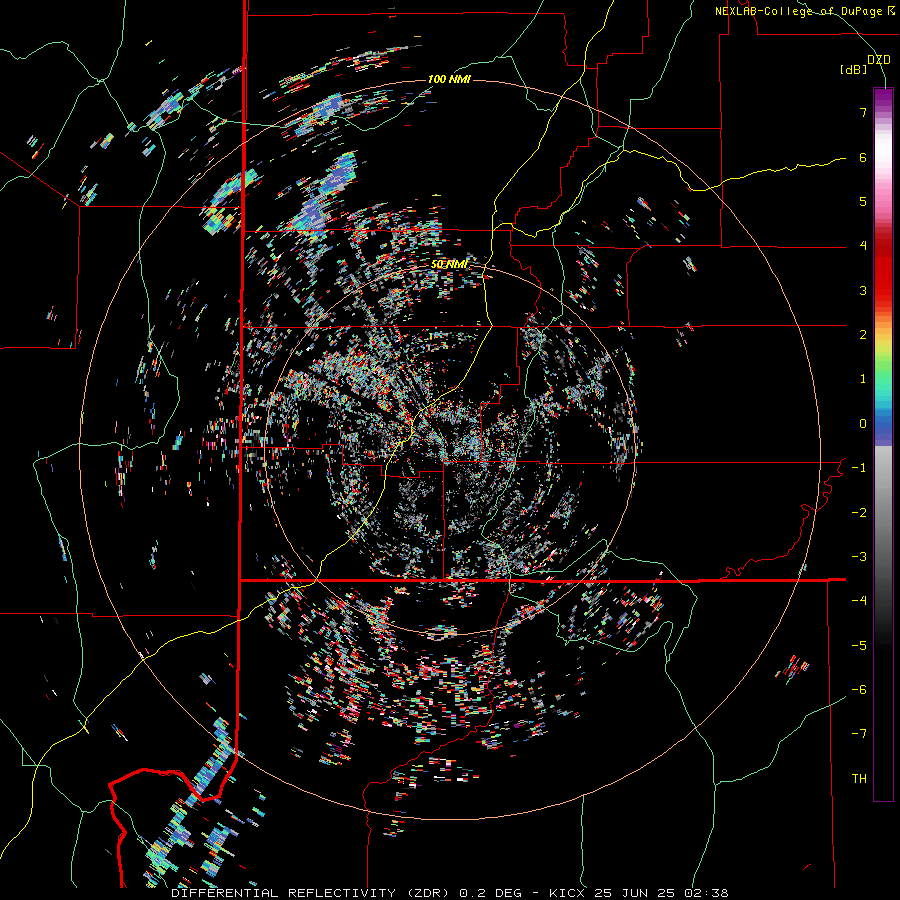
Task: Click the '50 NMI' range ring label
Action: [449, 264]
